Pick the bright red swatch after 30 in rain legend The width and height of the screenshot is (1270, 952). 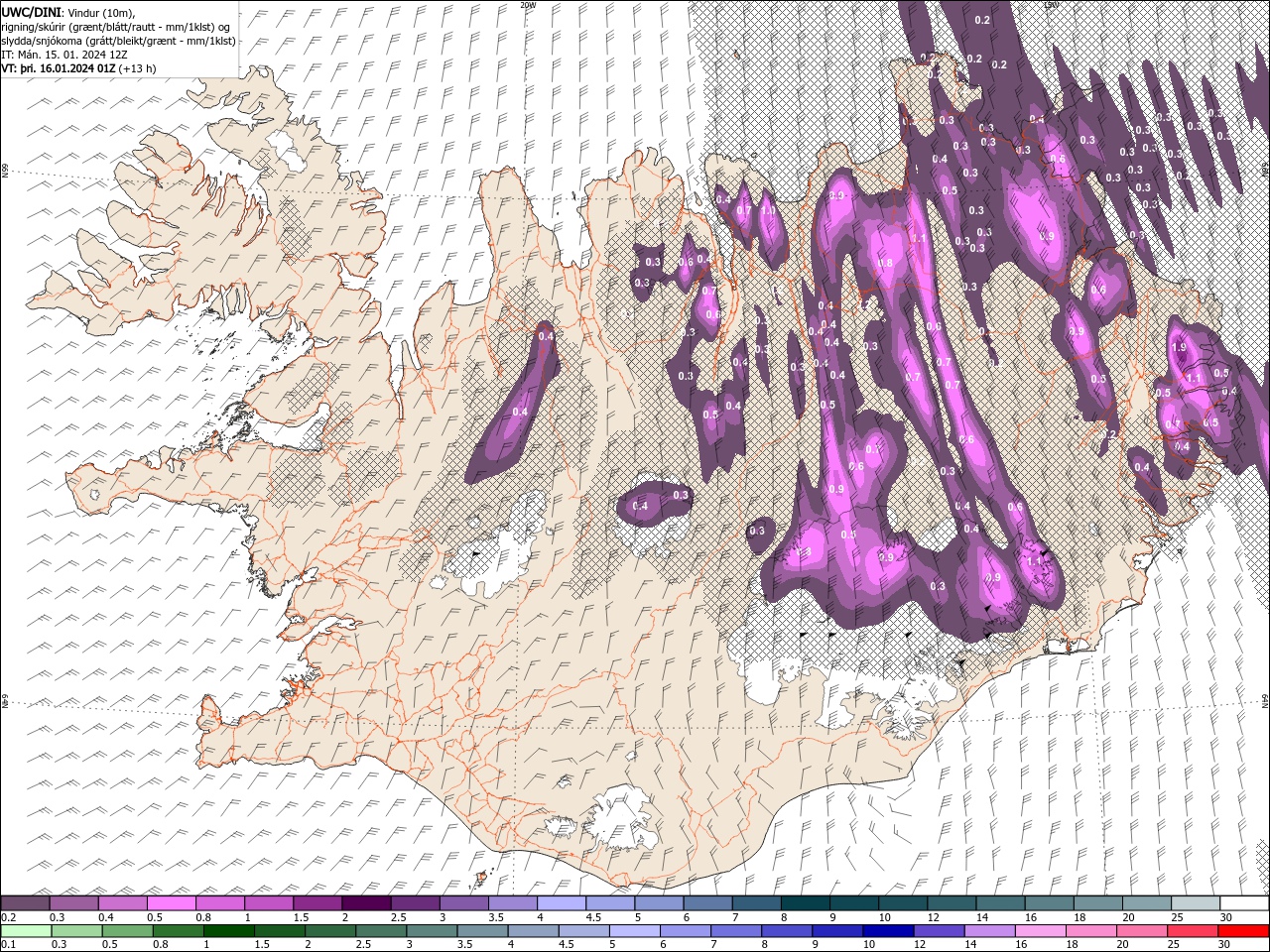click(x=1244, y=930)
